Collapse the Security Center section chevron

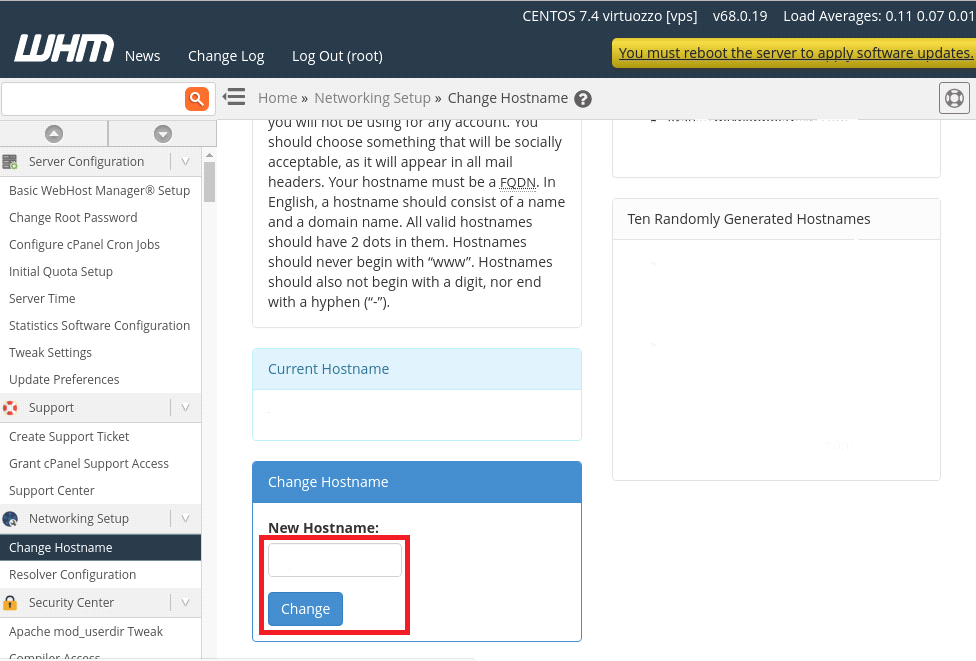click(x=185, y=602)
